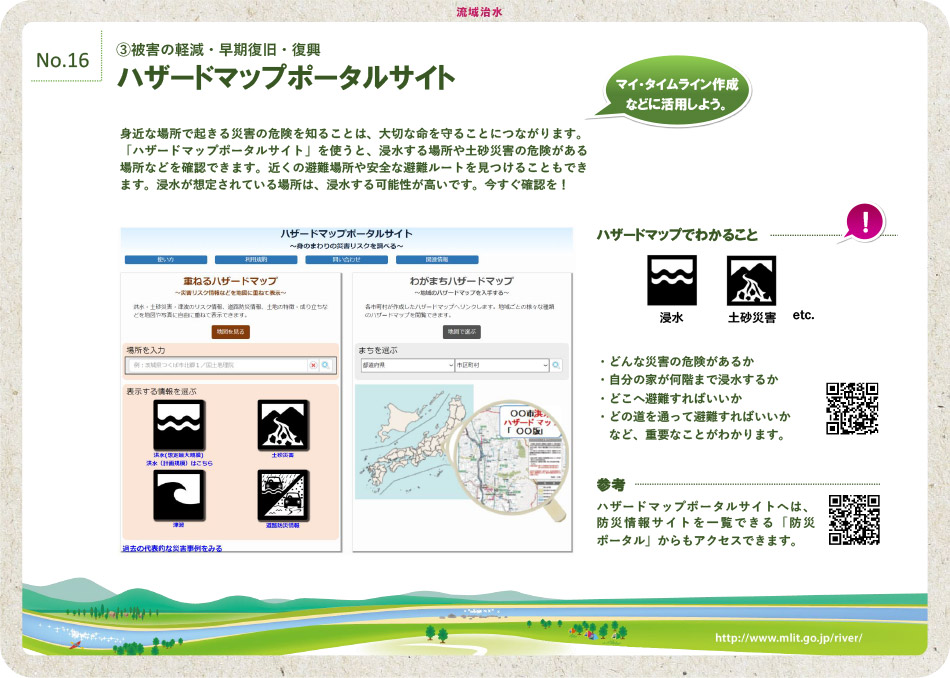
Task: Click the upper QR code beside the bullet list
Action: [852, 408]
